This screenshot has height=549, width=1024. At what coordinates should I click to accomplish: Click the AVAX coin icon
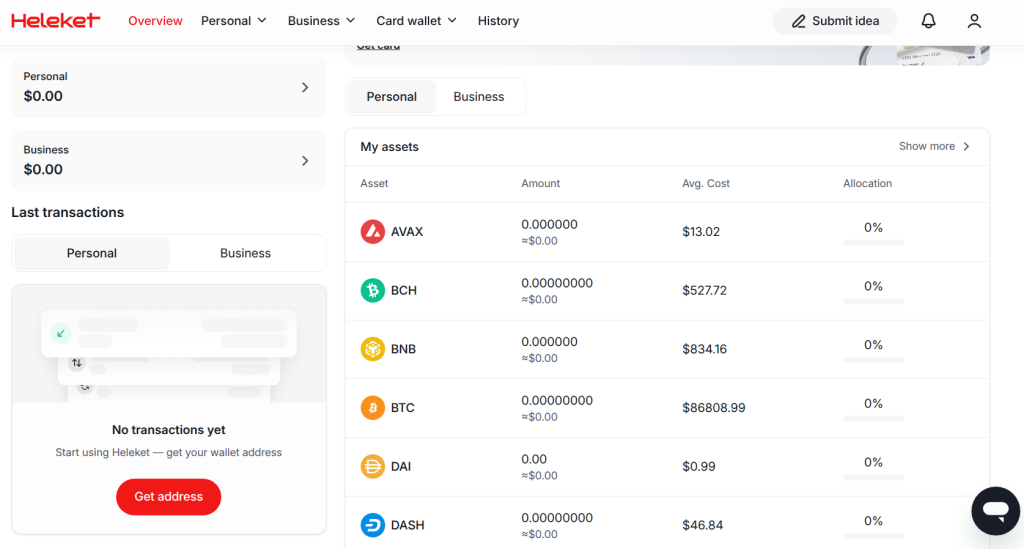(372, 232)
